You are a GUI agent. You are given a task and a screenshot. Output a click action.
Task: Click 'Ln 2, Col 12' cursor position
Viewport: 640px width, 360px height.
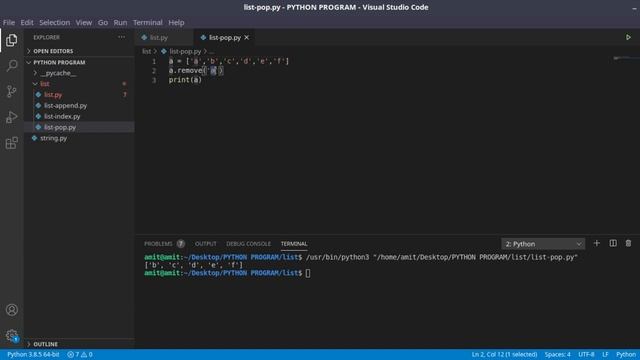pos(504,354)
